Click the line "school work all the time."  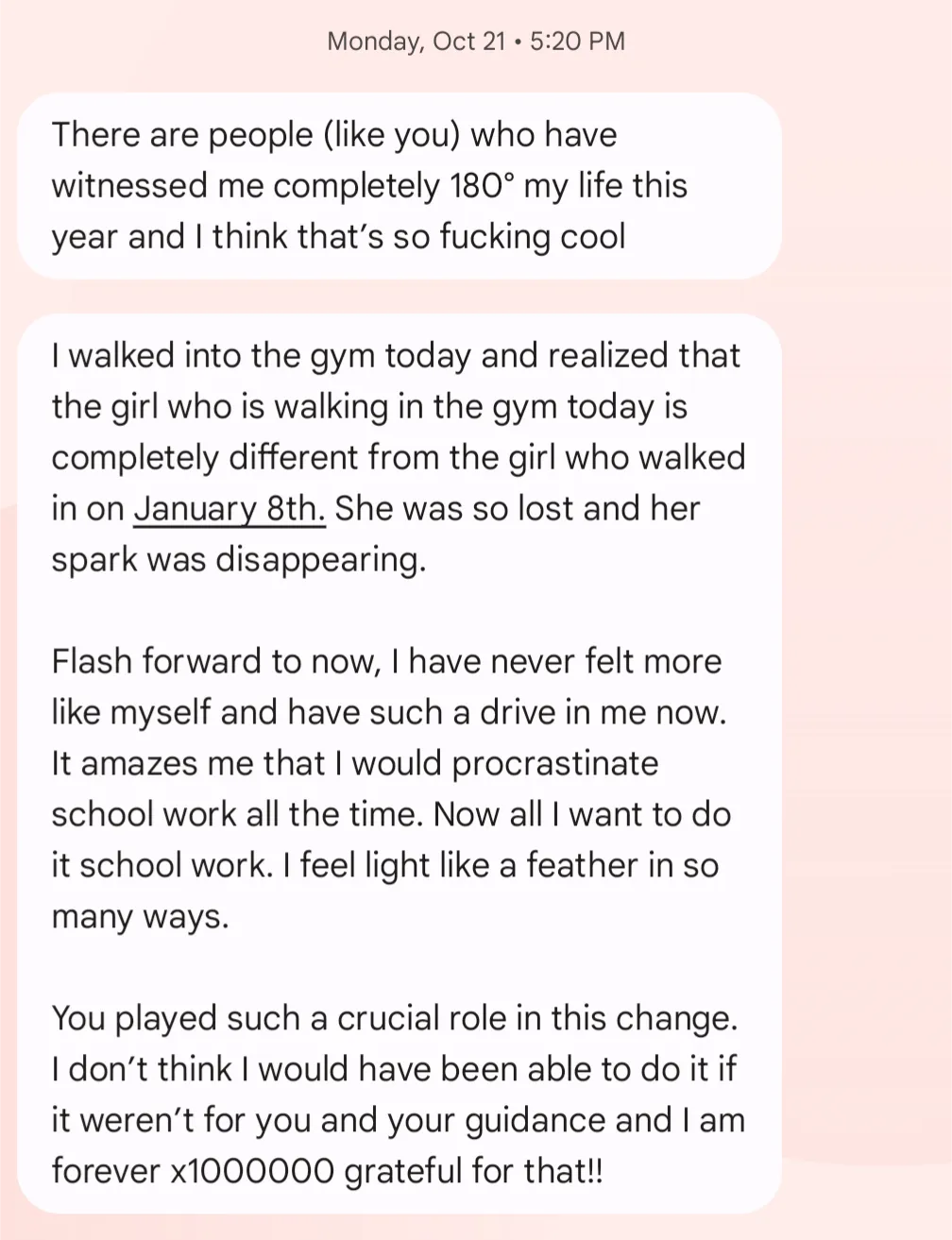391,814
